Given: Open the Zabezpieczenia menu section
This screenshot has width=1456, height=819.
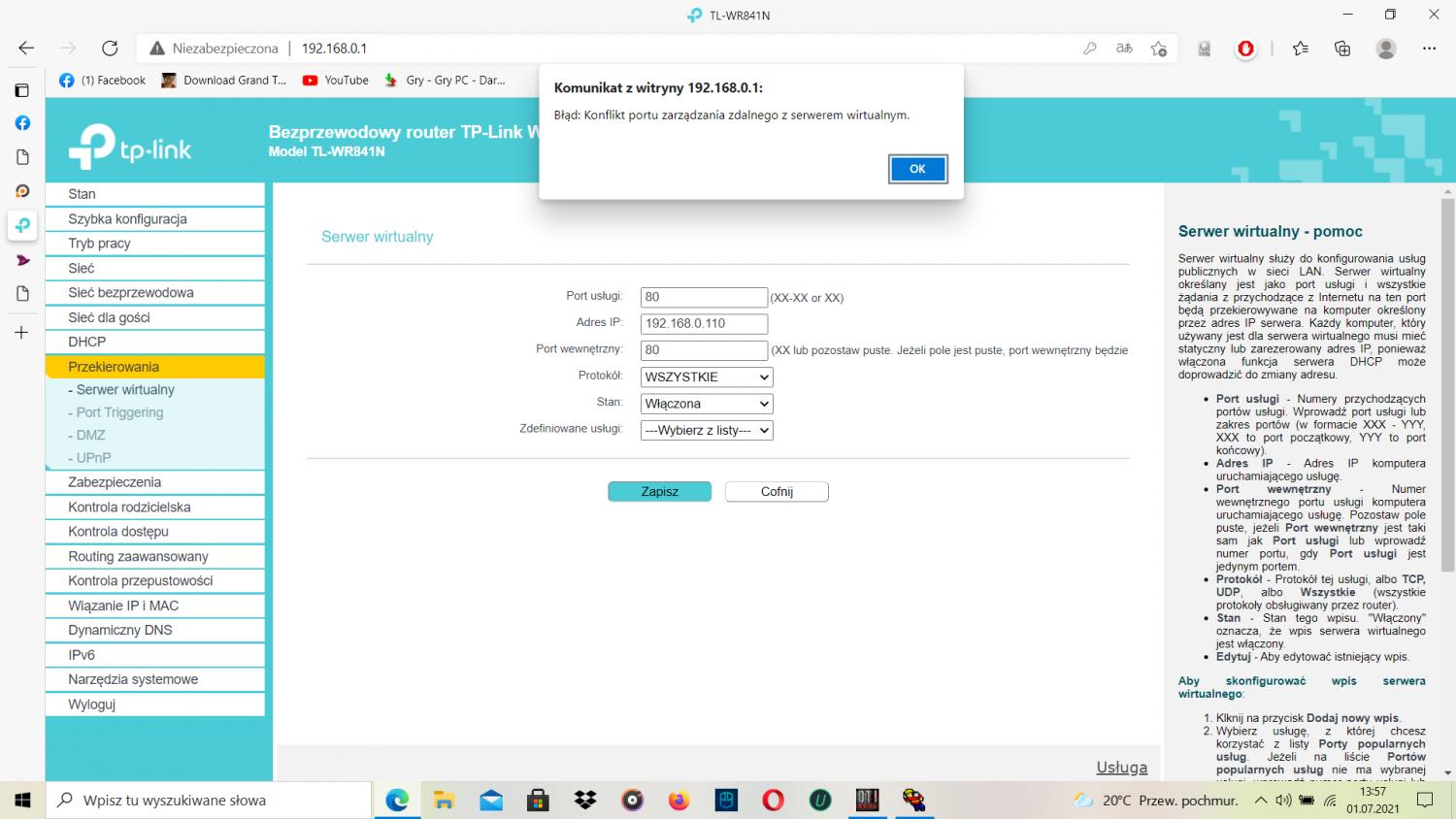Looking at the screenshot, I should [x=115, y=482].
